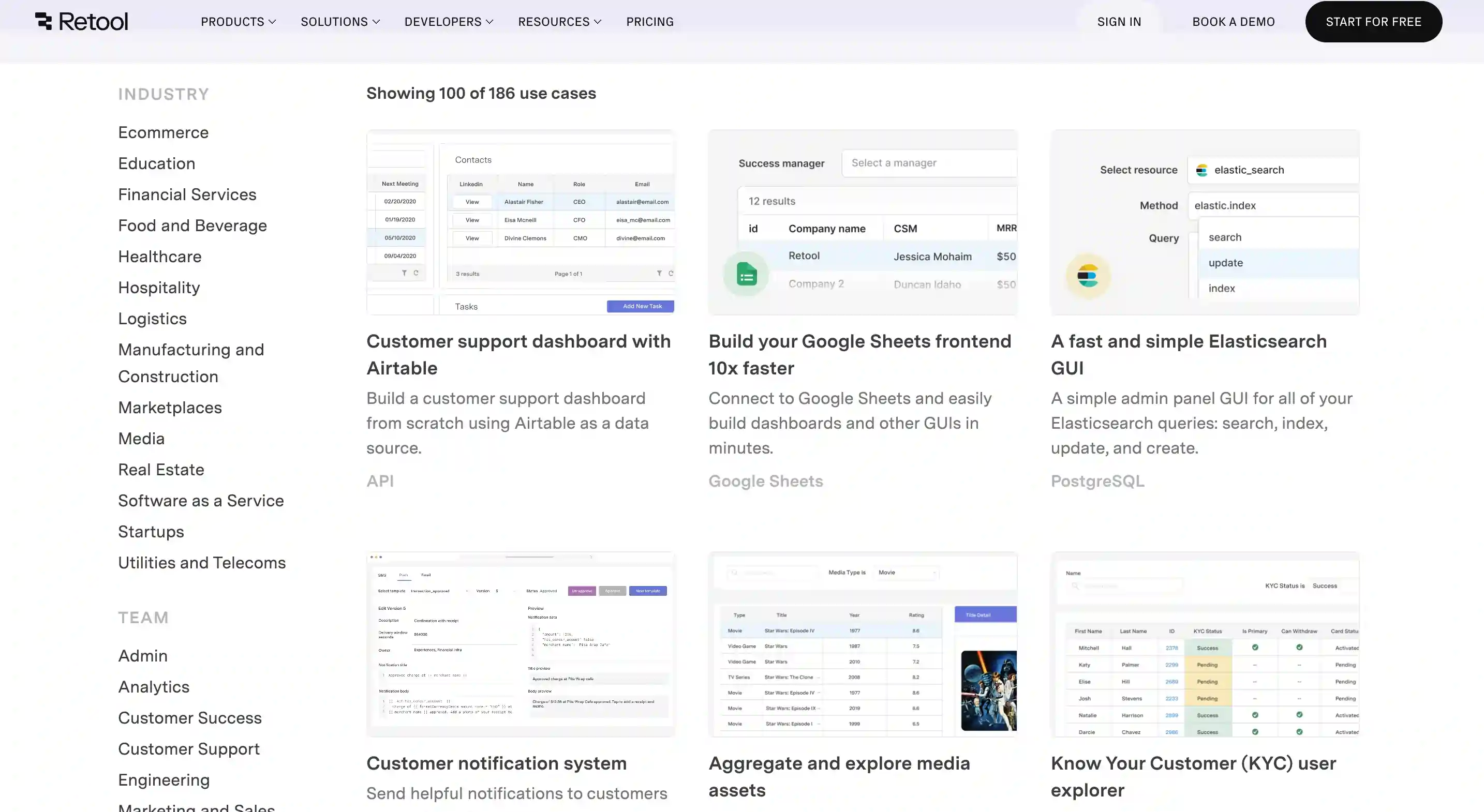Filter by Media industry
Viewport: 1484px width, 812px height.
coord(141,439)
